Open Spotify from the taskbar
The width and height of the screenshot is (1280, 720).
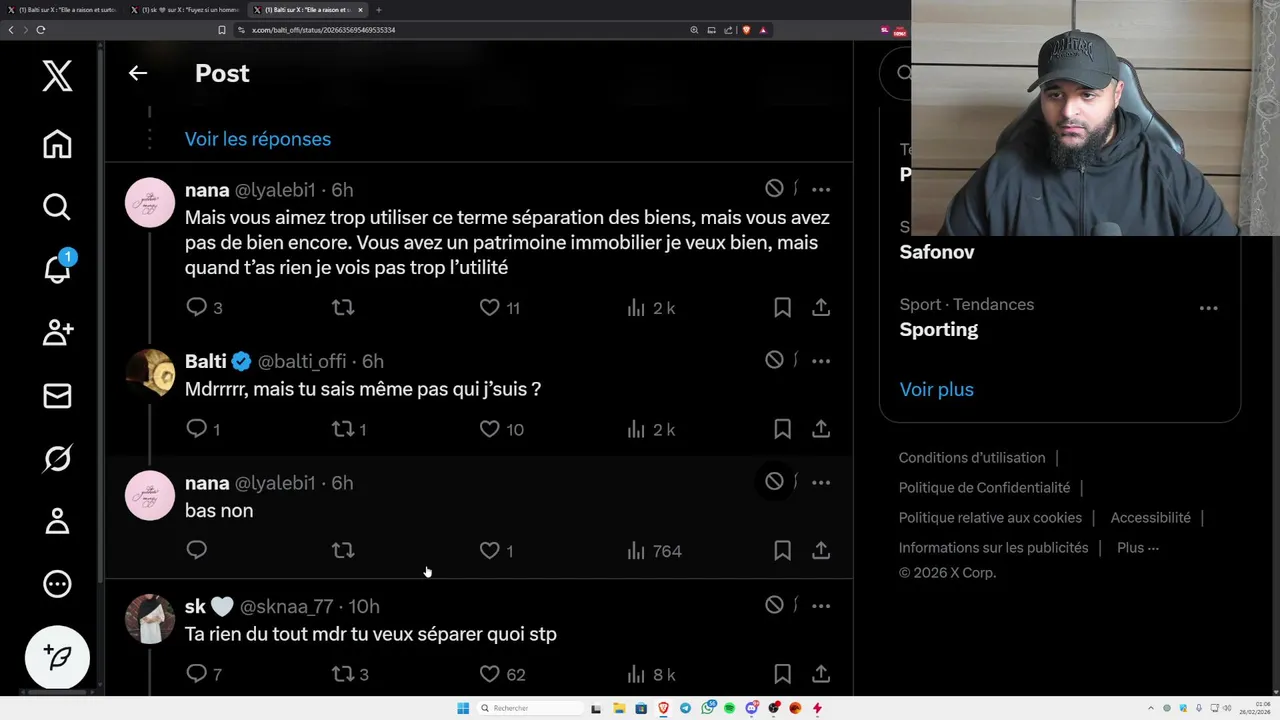(x=729, y=708)
